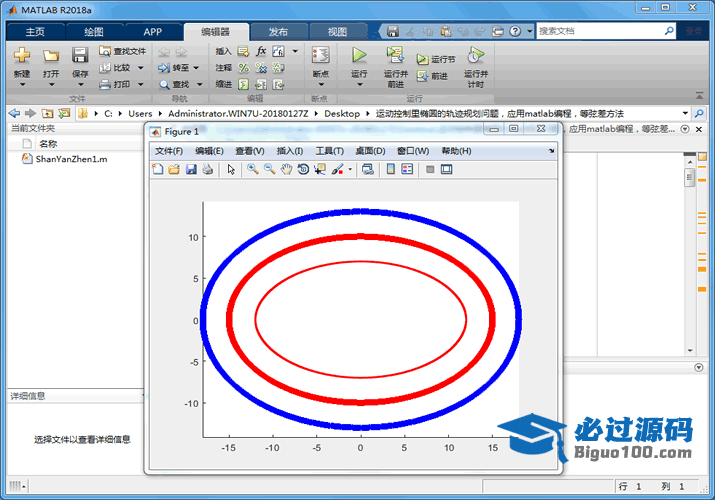Expand the Brush tool color dropdown arrow
Image resolution: width=715 pixels, height=500 pixels.
(x=350, y=170)
